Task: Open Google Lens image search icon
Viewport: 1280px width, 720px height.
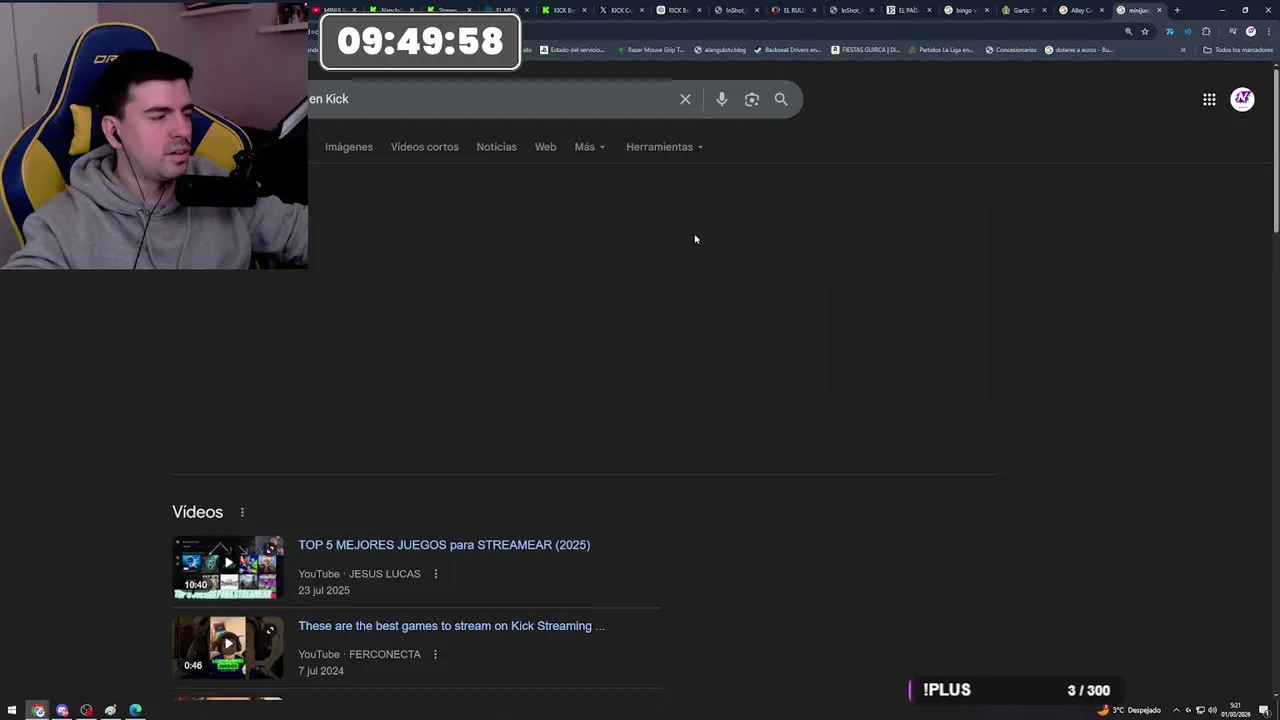Action: 751,99
